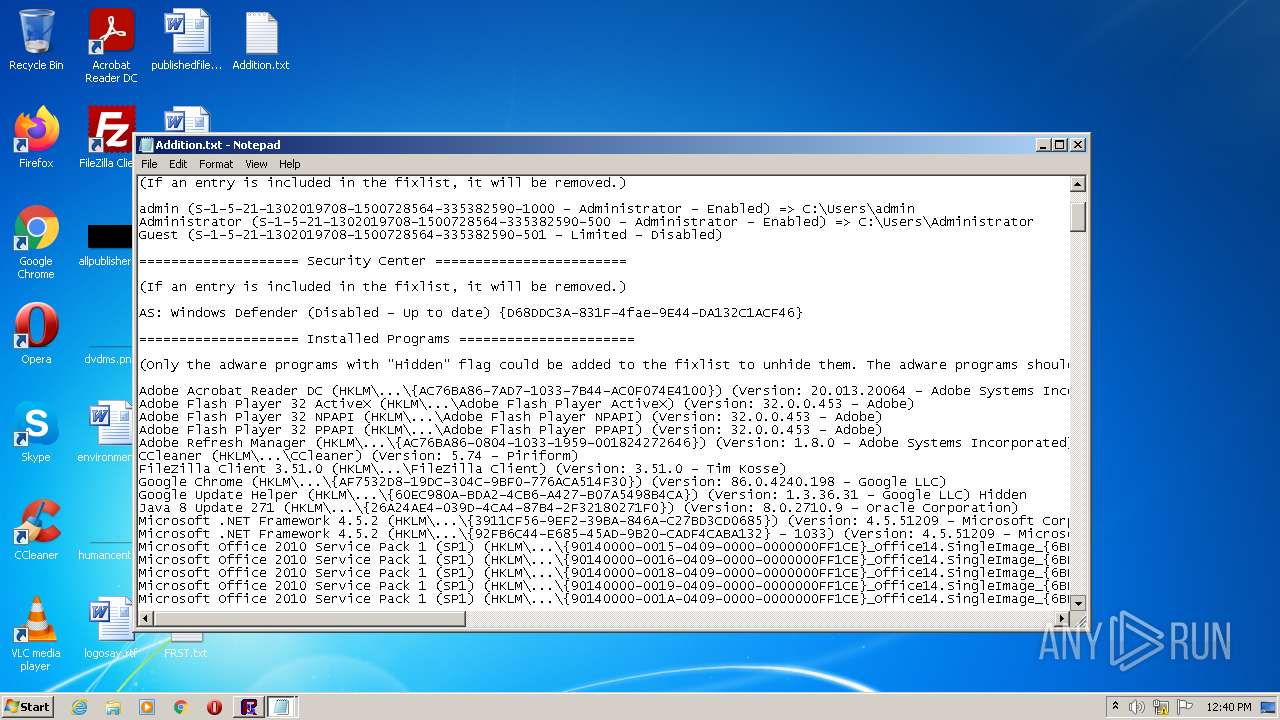Click horizontal scrollbar right arrow
The height and width of the screenshot is (720, 1280).
[1061, 619]
